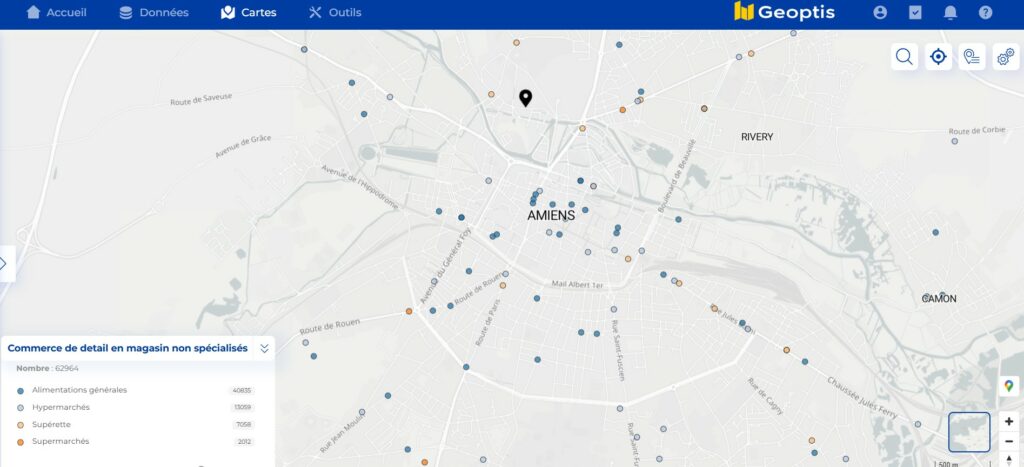Activate the geolocation target tool
Image resolution: width=1024 pixels, height=467 pixels.
point(938,57)
